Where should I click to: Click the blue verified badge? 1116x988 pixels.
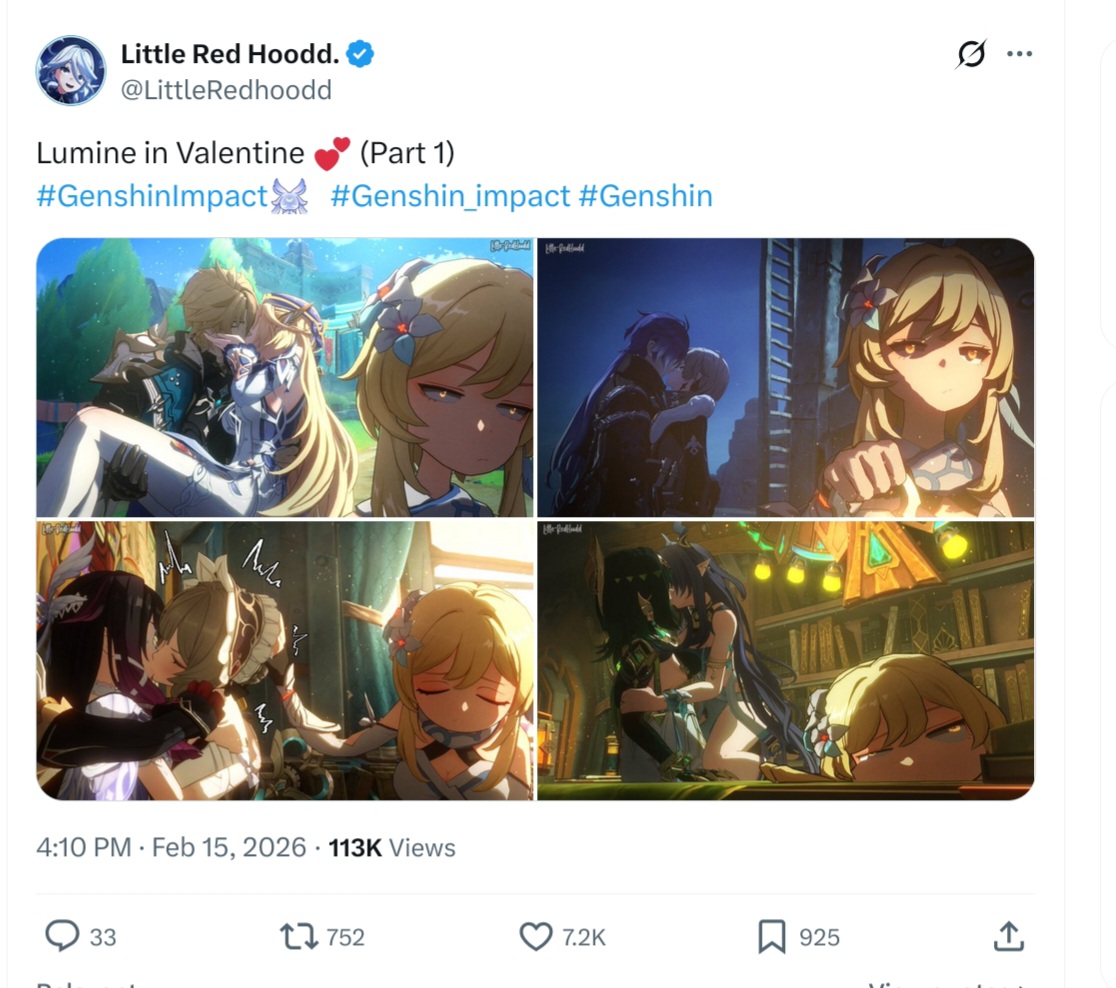[360, 54]
